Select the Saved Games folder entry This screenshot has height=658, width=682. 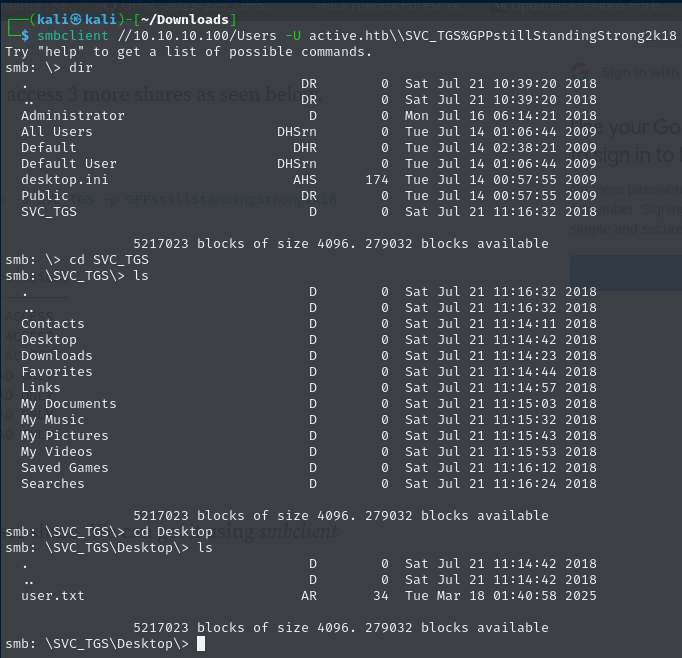click(64, 468)
